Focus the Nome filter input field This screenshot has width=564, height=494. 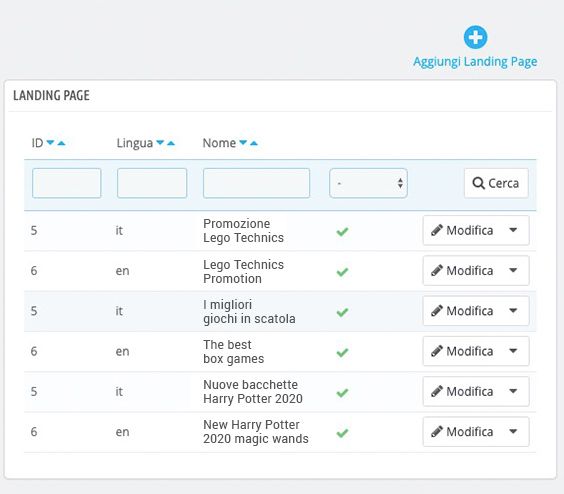(256, 183)
